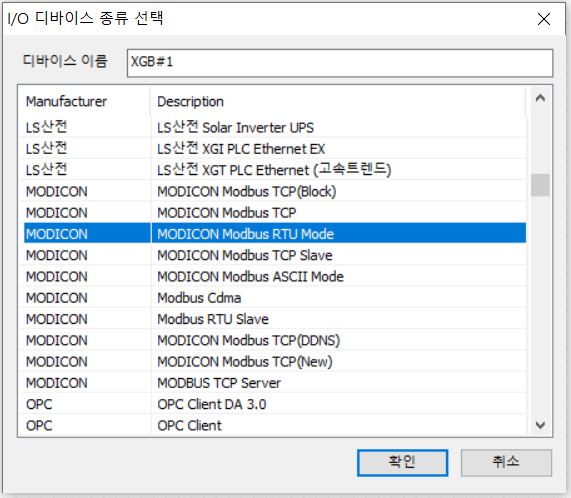Sort by the Manufacturer column header

point(84,102)
